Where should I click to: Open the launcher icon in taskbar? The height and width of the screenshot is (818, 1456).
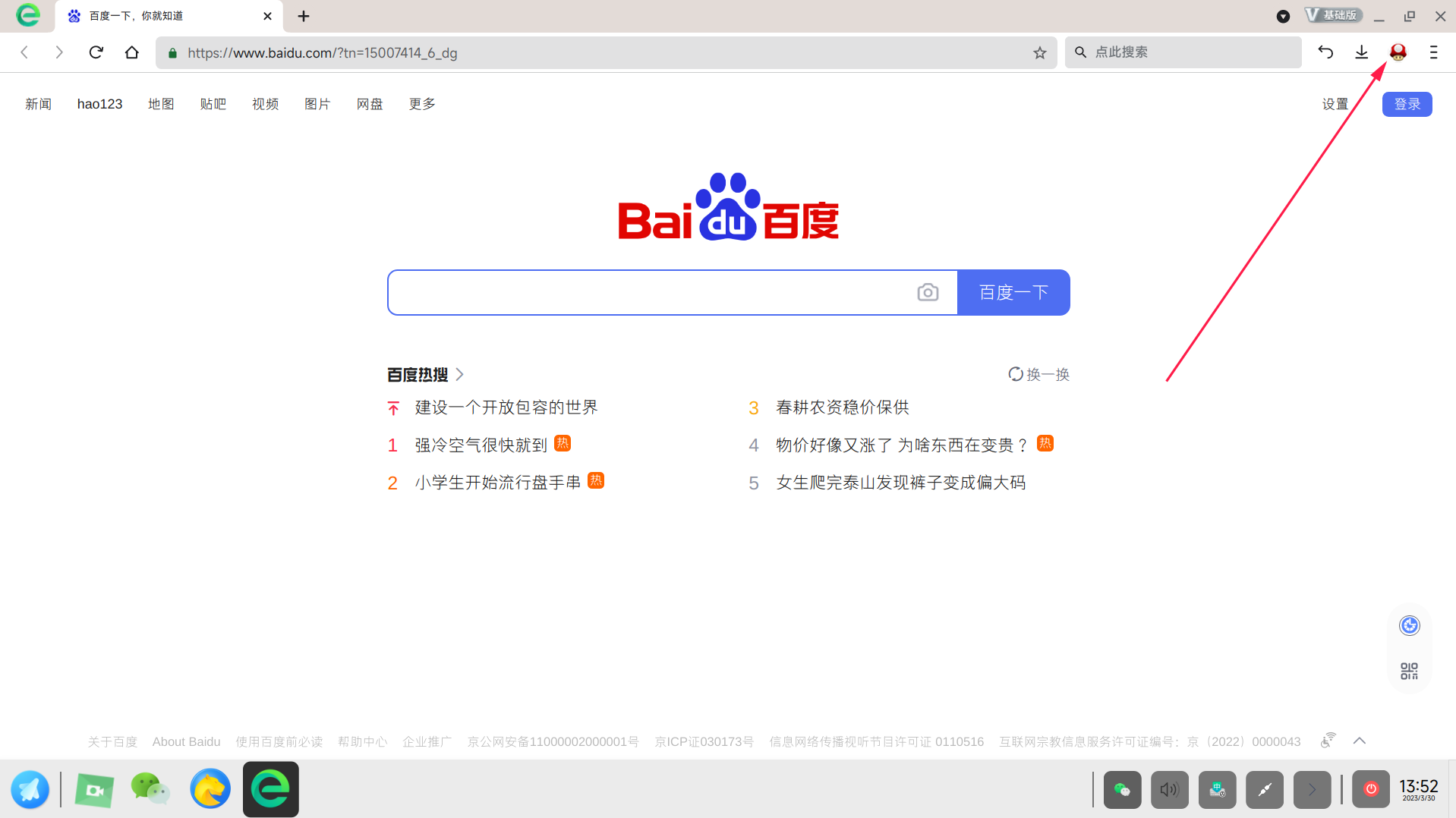(x=30, y=790)
